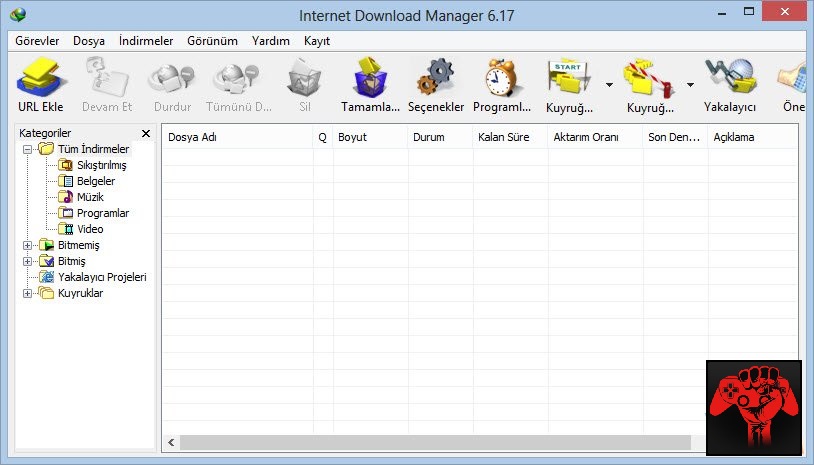Open the Görevler menu

(37, 41)
